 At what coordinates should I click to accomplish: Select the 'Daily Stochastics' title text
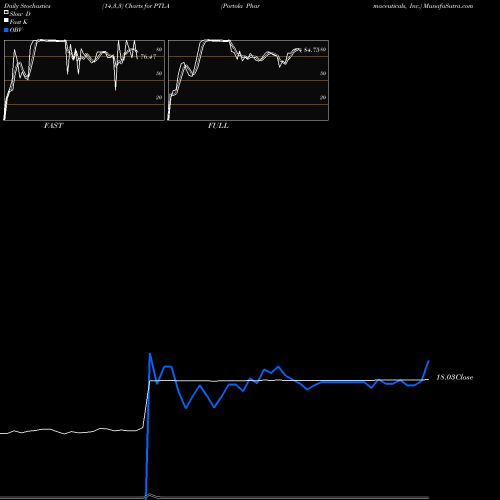[x=27, y=6]
